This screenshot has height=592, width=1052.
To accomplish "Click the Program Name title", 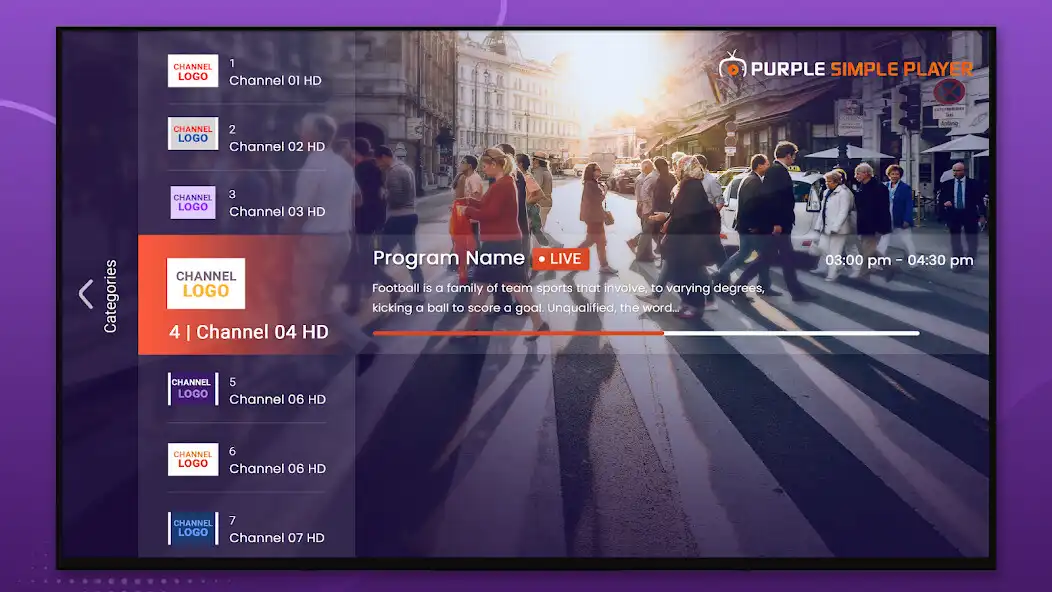I will click(x=449, y=257).
